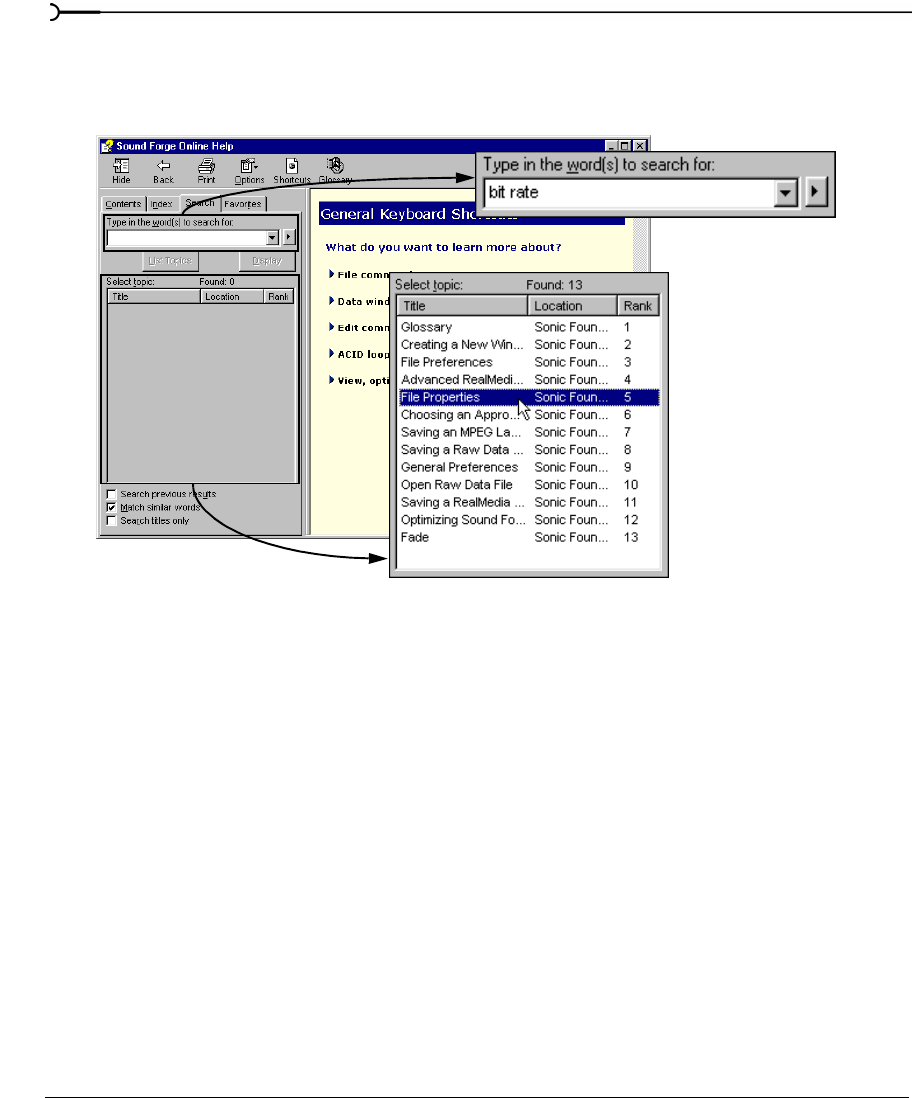
Task: Sort by enlarged Location column header
Action: (x=572, y=305)
